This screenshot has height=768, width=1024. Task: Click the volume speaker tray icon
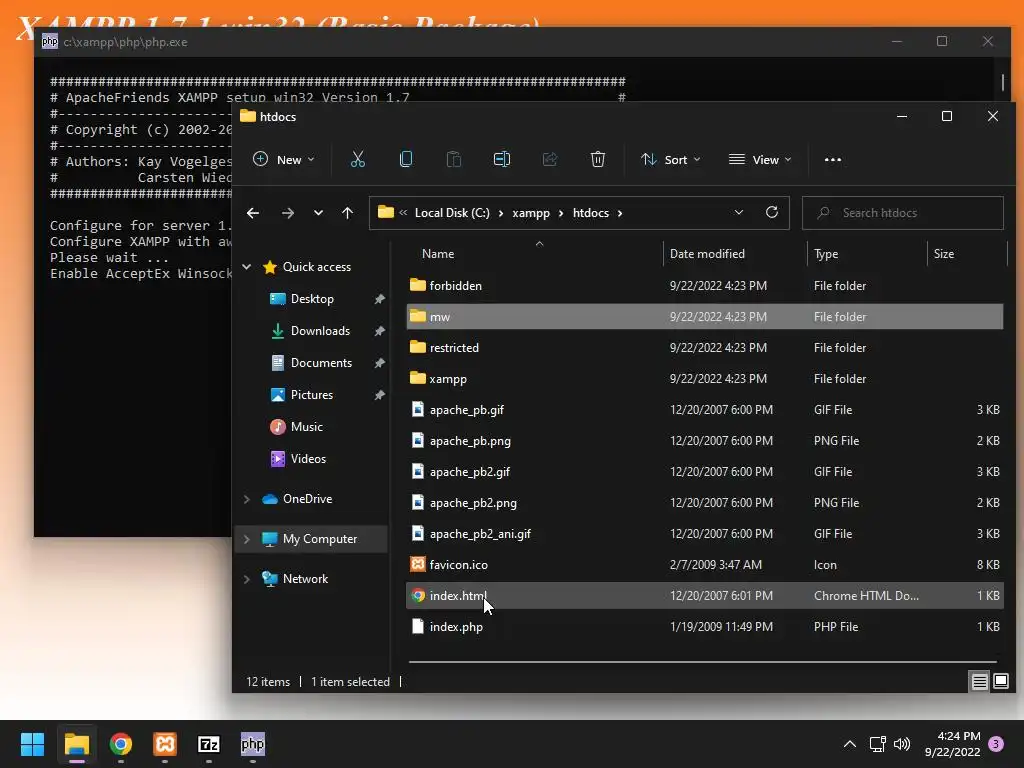pyautogui.click(x=902, y=744)
